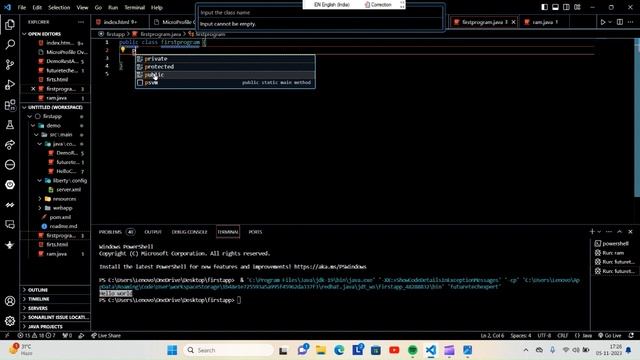Open the Terminal menu
This screenshot has width=640, height=360.
(x=134, y=7)
